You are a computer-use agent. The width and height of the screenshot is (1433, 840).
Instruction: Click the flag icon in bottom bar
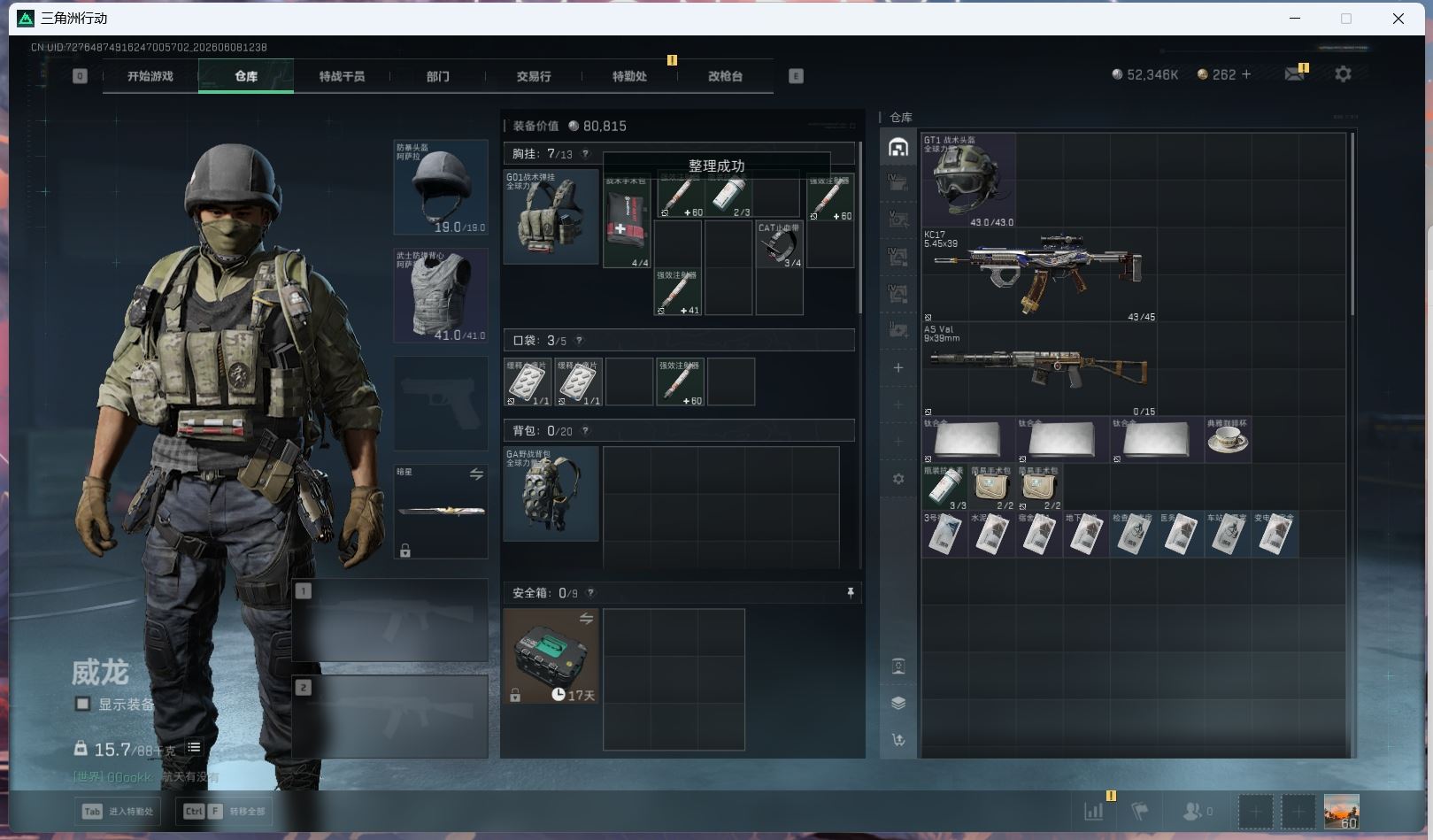coord(1140,811)
